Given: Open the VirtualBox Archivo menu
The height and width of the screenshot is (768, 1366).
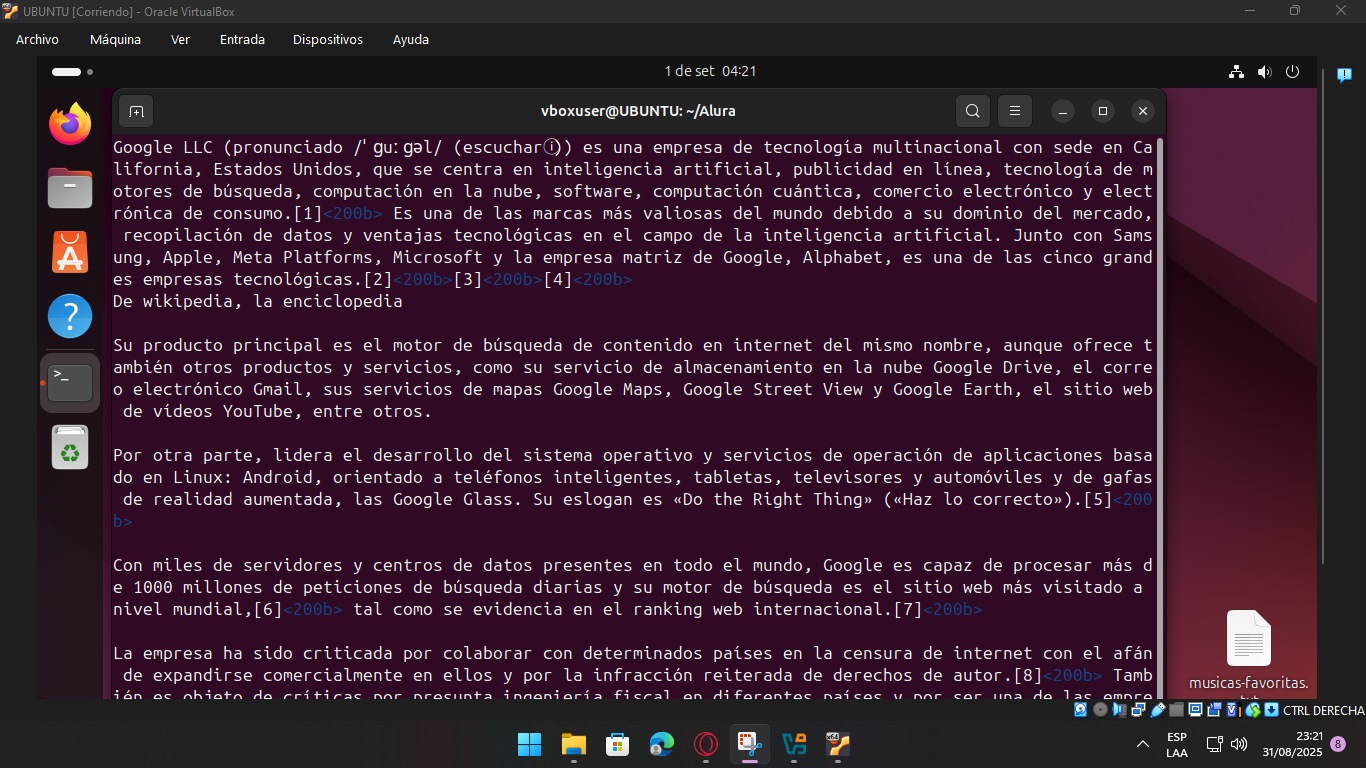Looking at the screenshot, I should (37, 40).
